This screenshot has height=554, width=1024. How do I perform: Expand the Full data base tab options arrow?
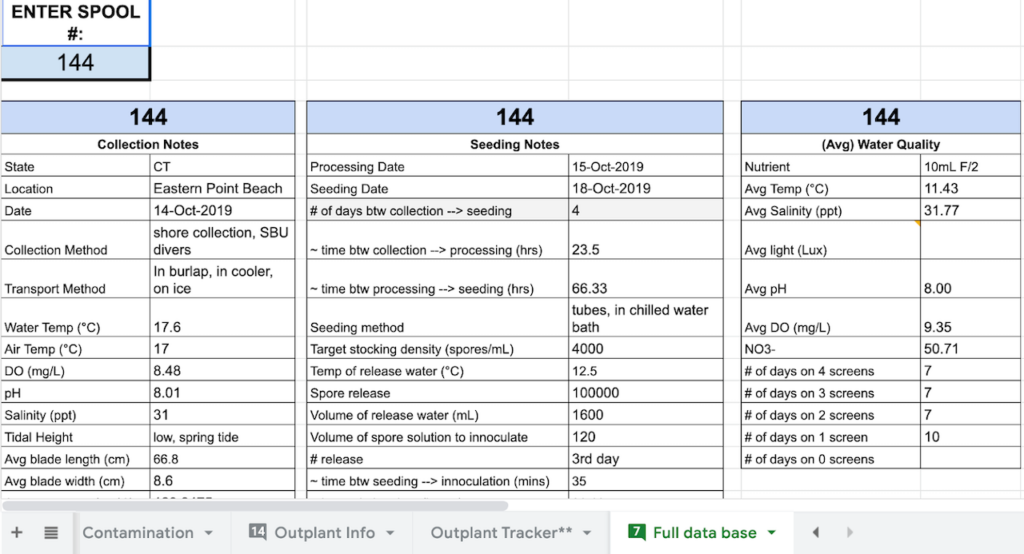[771, 533]
